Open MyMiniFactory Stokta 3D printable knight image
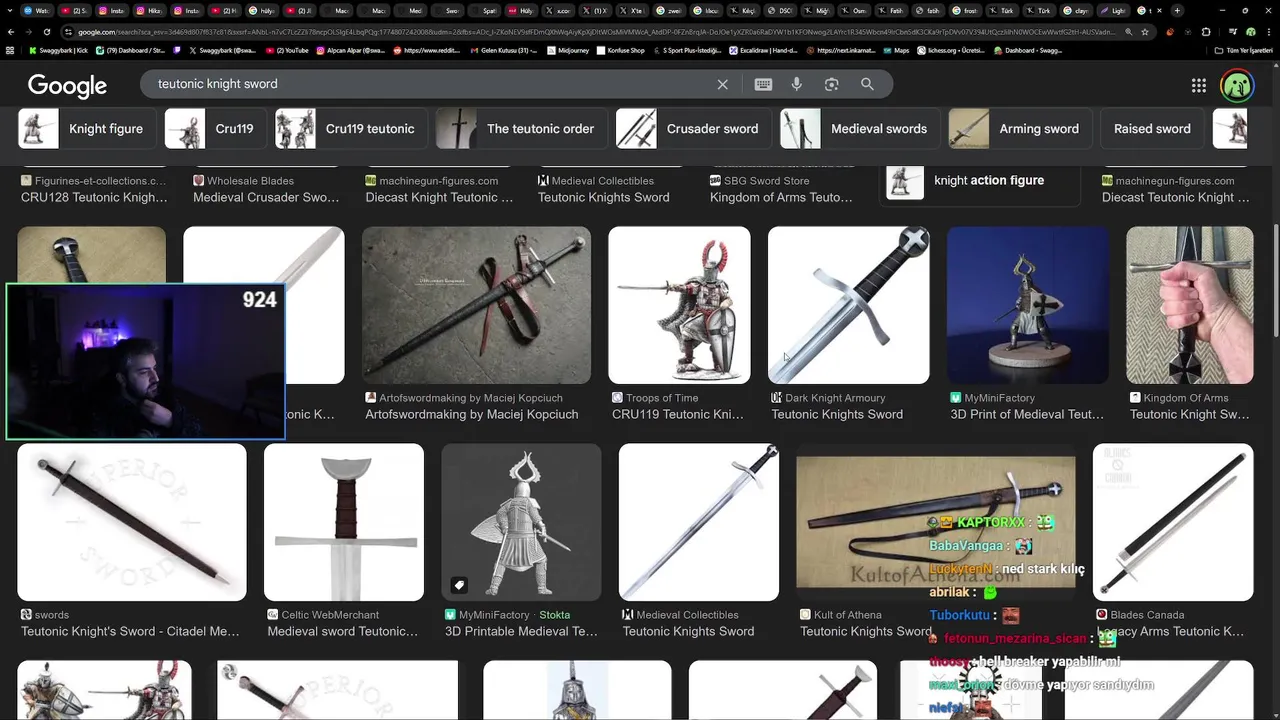Screen dimensions: 1280x720 (521, 522)
